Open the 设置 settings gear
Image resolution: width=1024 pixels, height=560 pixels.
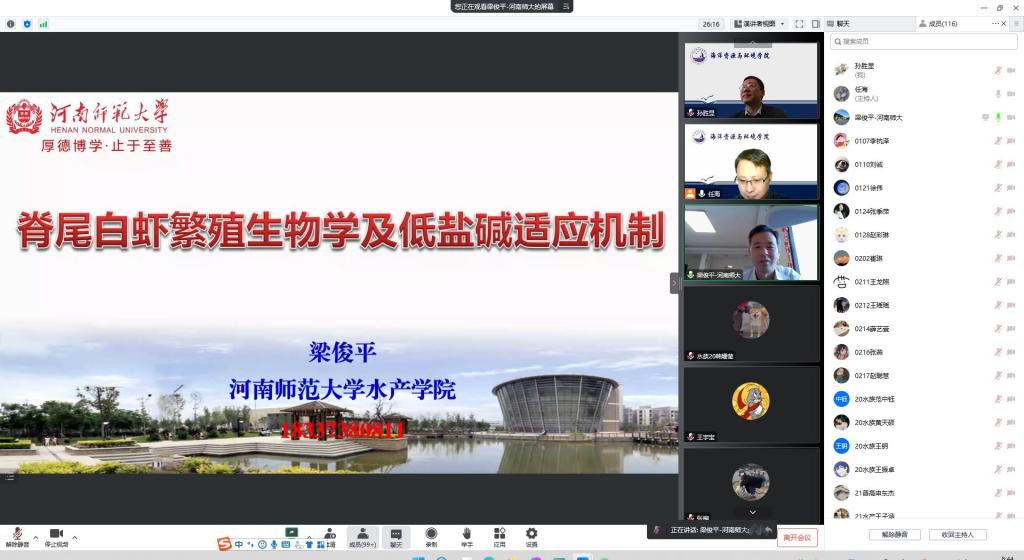(531, 535)
